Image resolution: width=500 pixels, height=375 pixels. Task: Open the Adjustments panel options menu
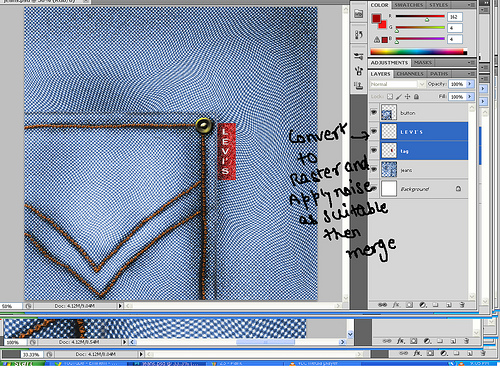(471, 62)
